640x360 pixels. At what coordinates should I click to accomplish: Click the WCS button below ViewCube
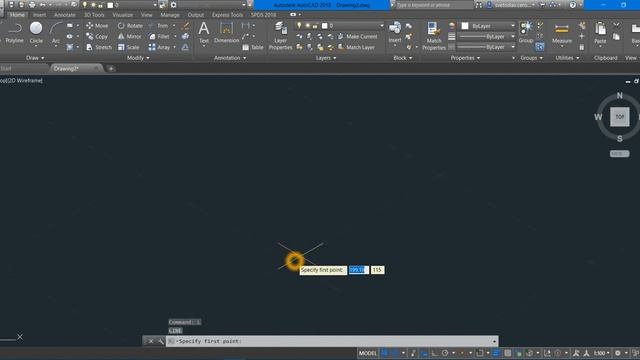[x=619, y=153]
